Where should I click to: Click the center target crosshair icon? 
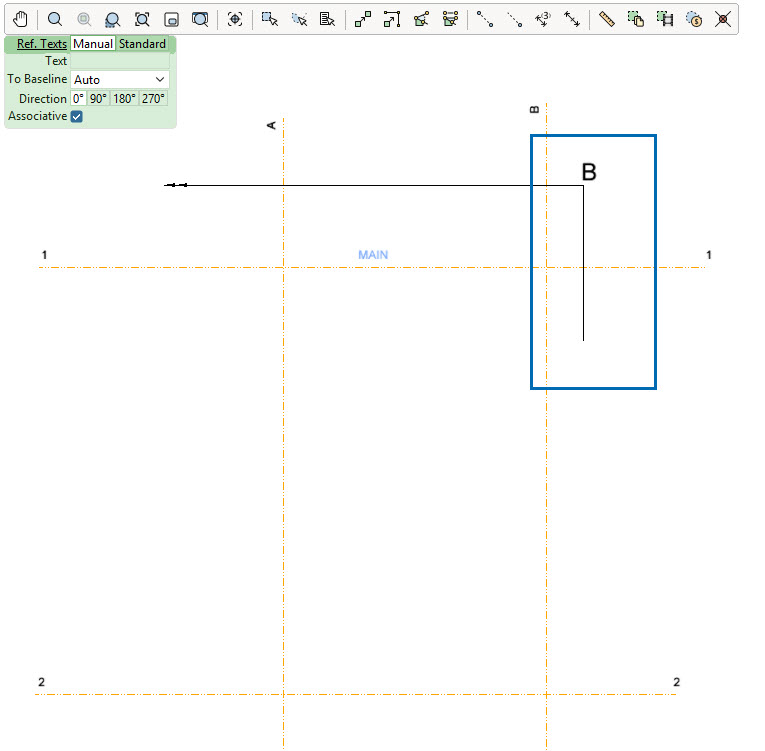[x=235, y=20]
